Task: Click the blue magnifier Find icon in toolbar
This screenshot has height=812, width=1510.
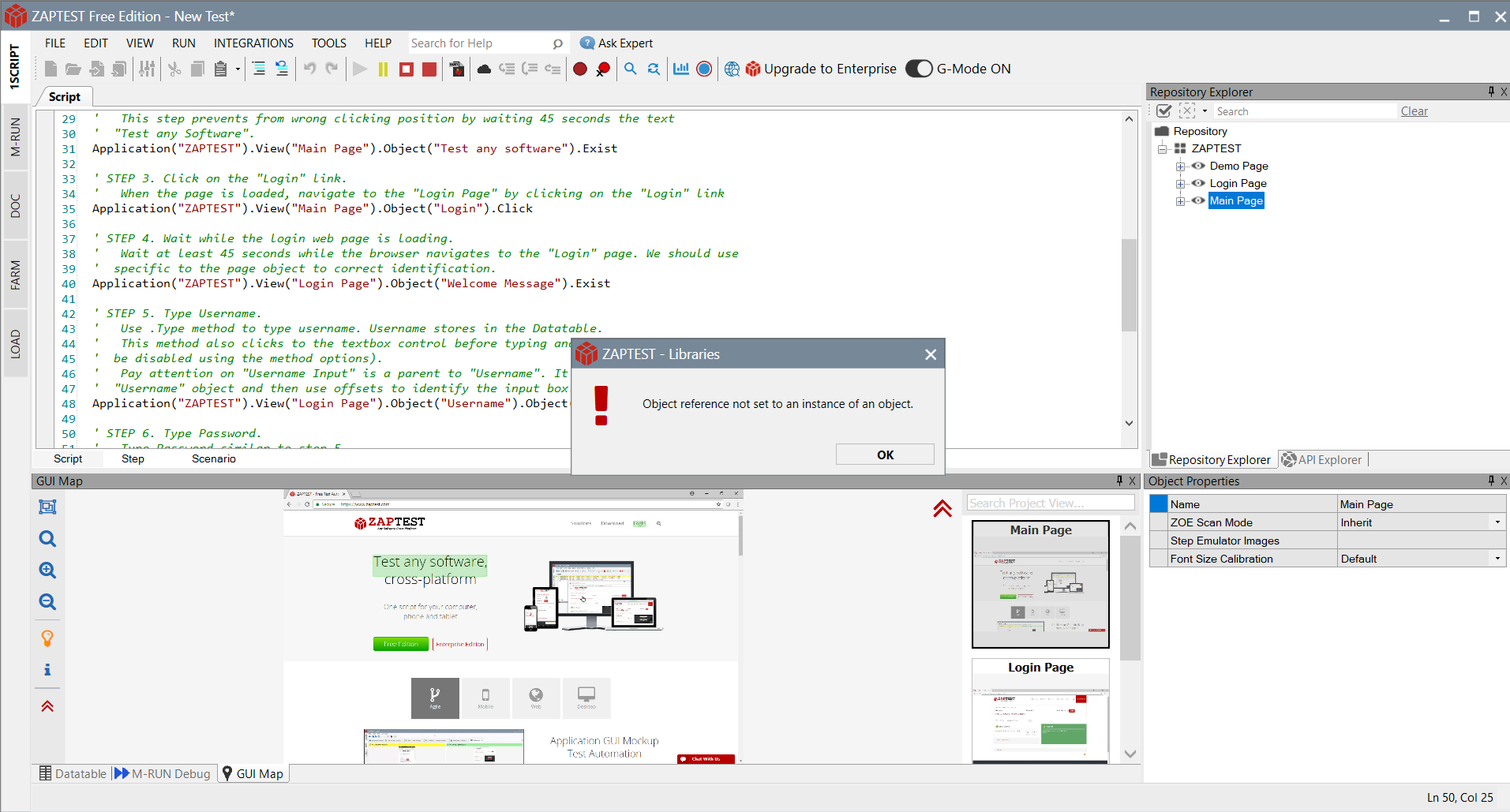Action: tap(631, 69)
